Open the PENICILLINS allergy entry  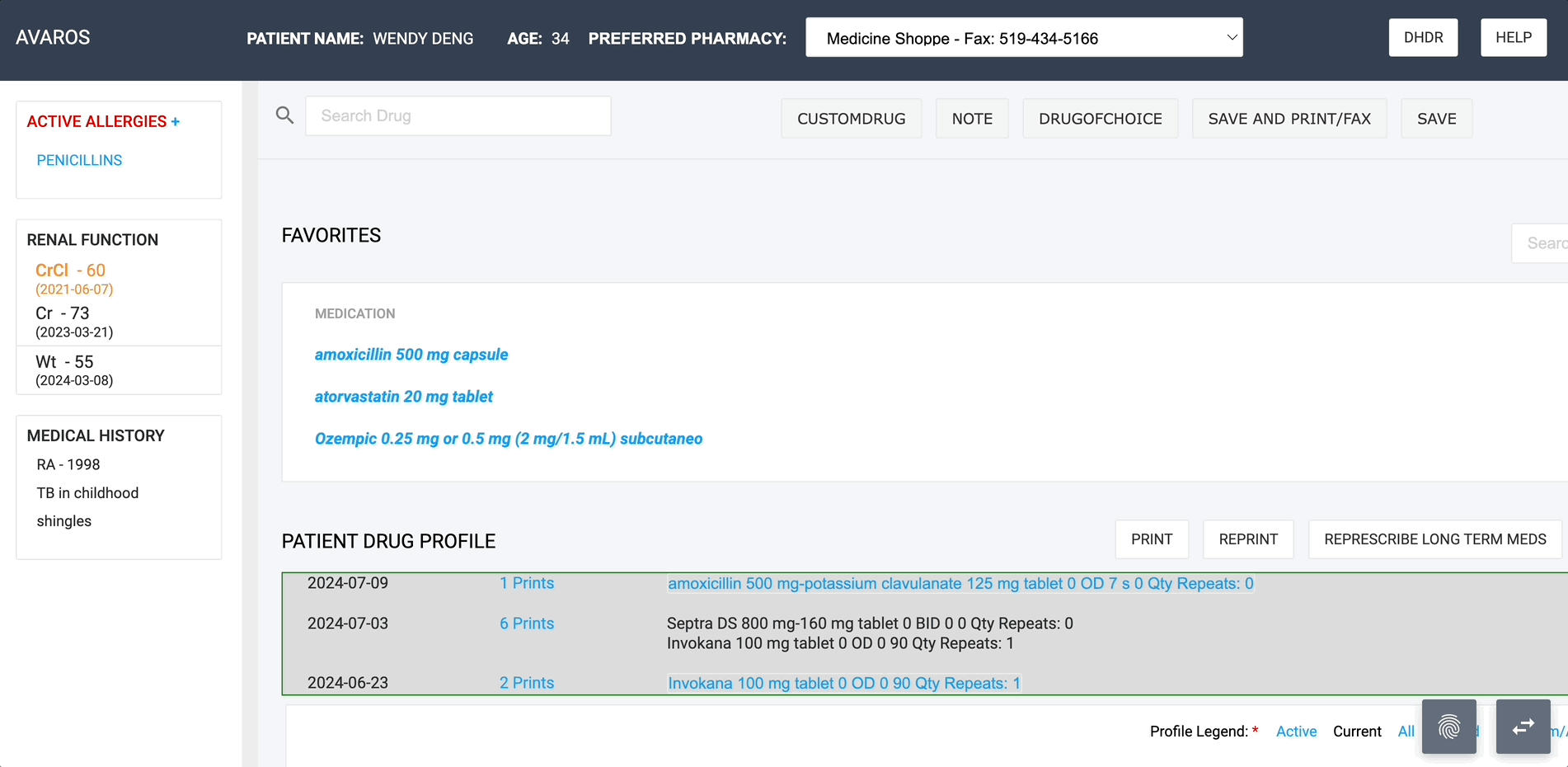pos(79,160)
